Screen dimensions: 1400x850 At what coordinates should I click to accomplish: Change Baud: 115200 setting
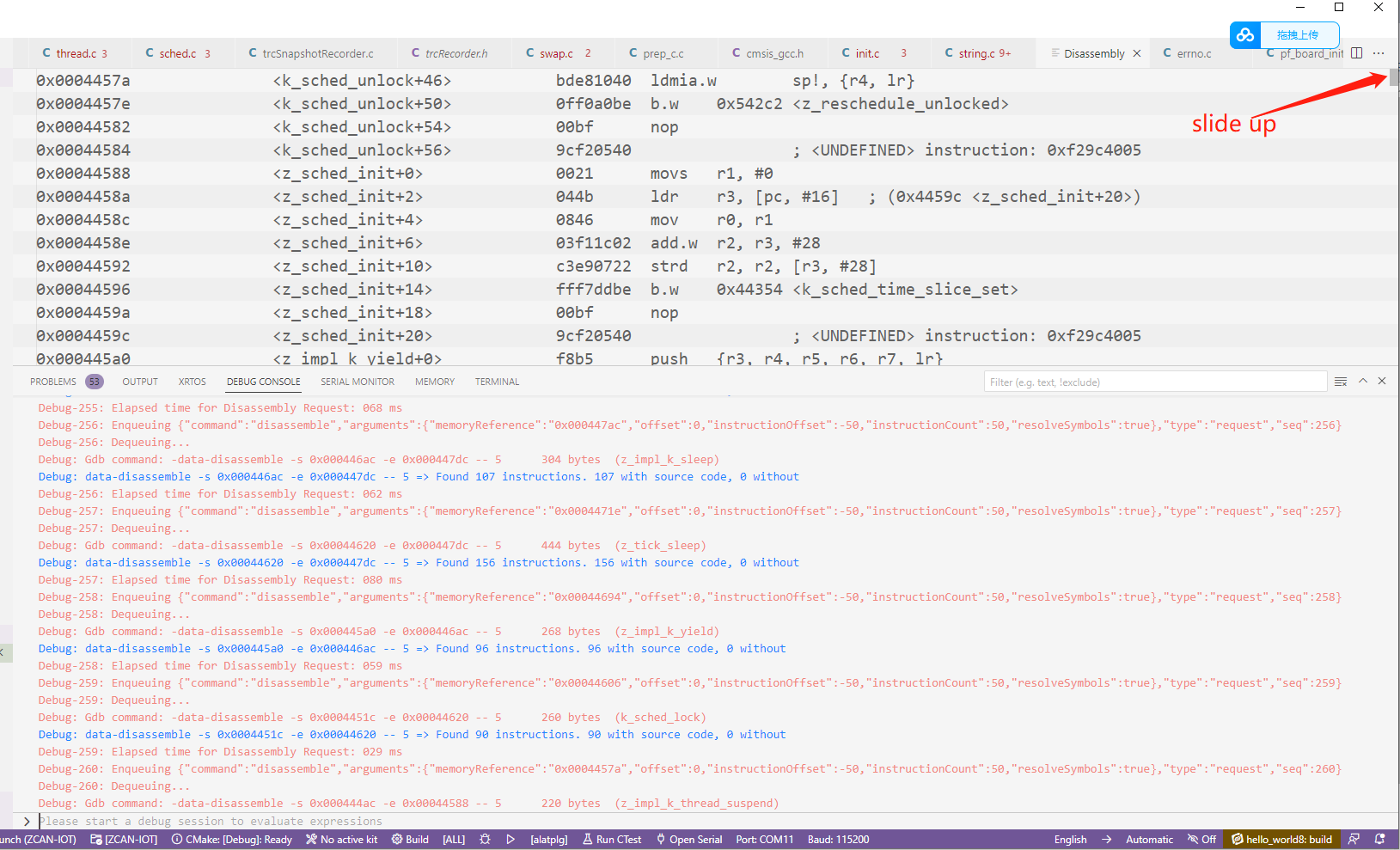point(838,840)
